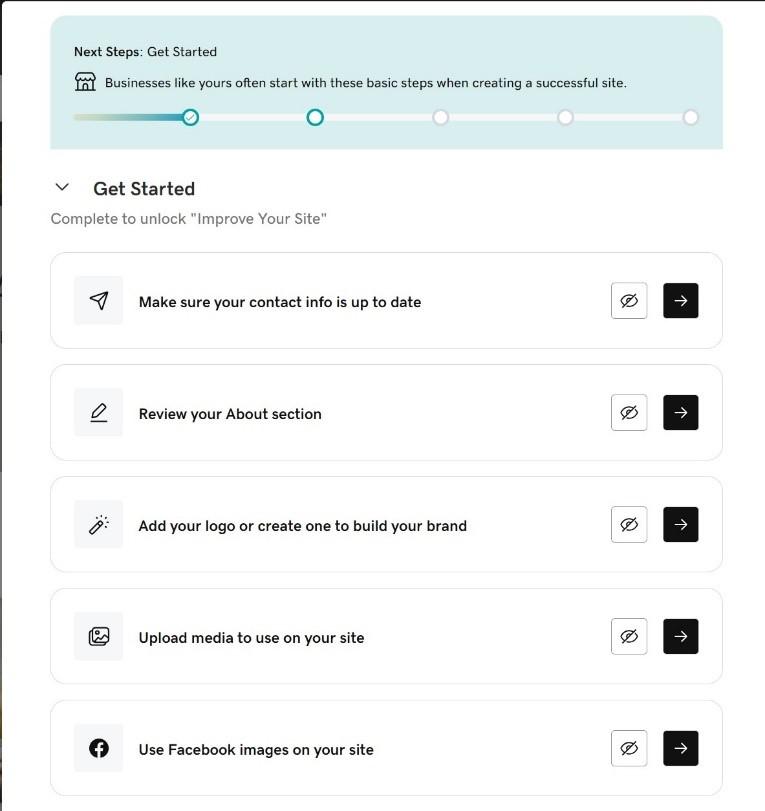The height and width of the screenshot is (811, 765).
Task: Hide the Upload media task
Action: tap(629, 636)
